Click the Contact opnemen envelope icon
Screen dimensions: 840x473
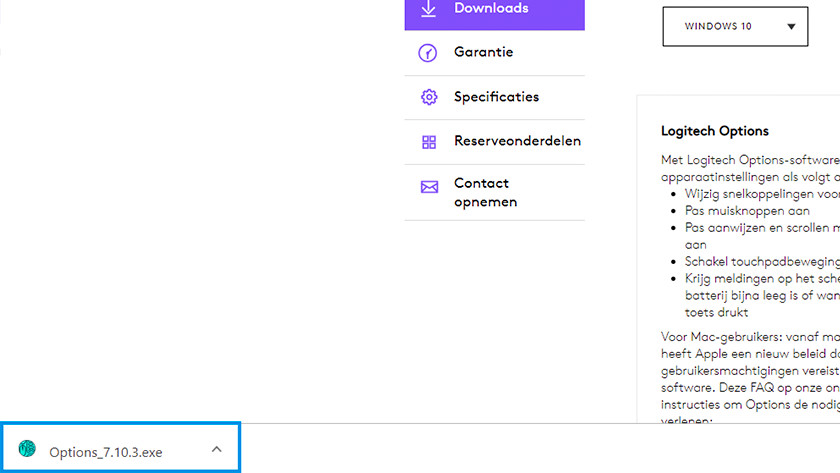[429, 187]
